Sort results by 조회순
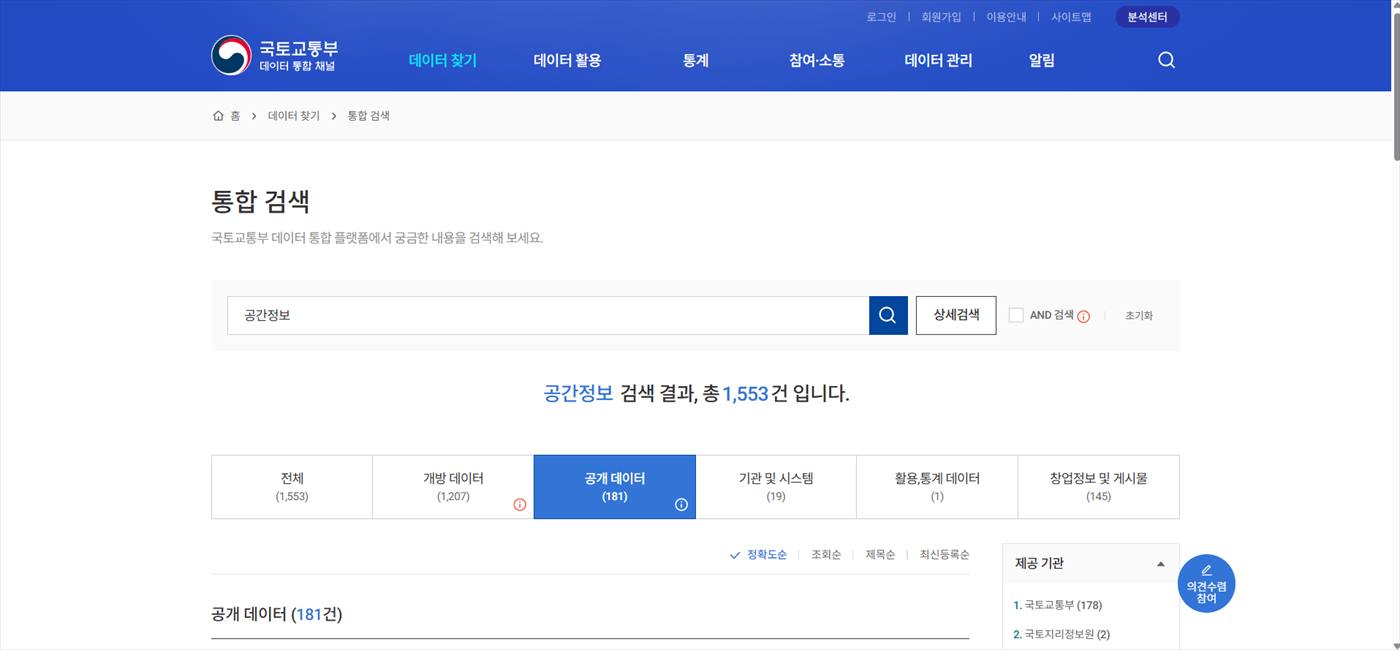This screenshot has width=1400, height=650. [x=826, y=554]
